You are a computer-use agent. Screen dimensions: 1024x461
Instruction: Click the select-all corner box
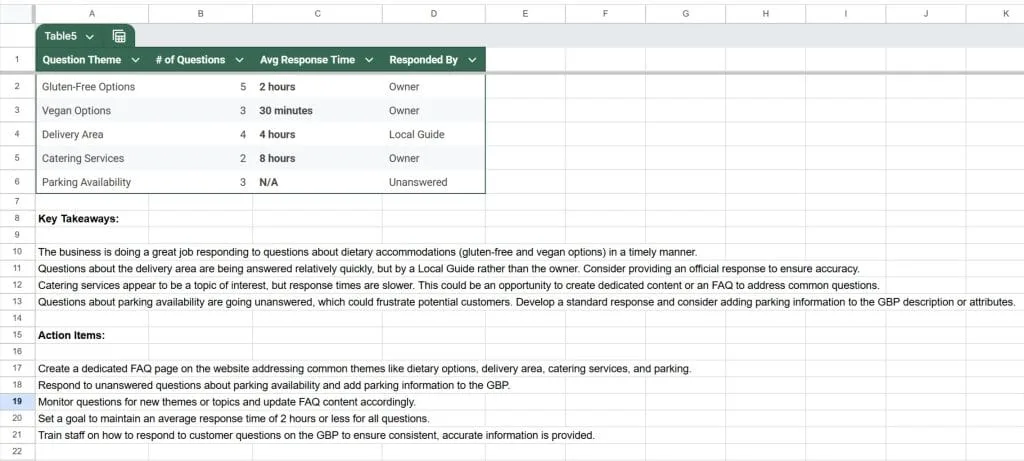pyautogui.click(x=18, y=13)
